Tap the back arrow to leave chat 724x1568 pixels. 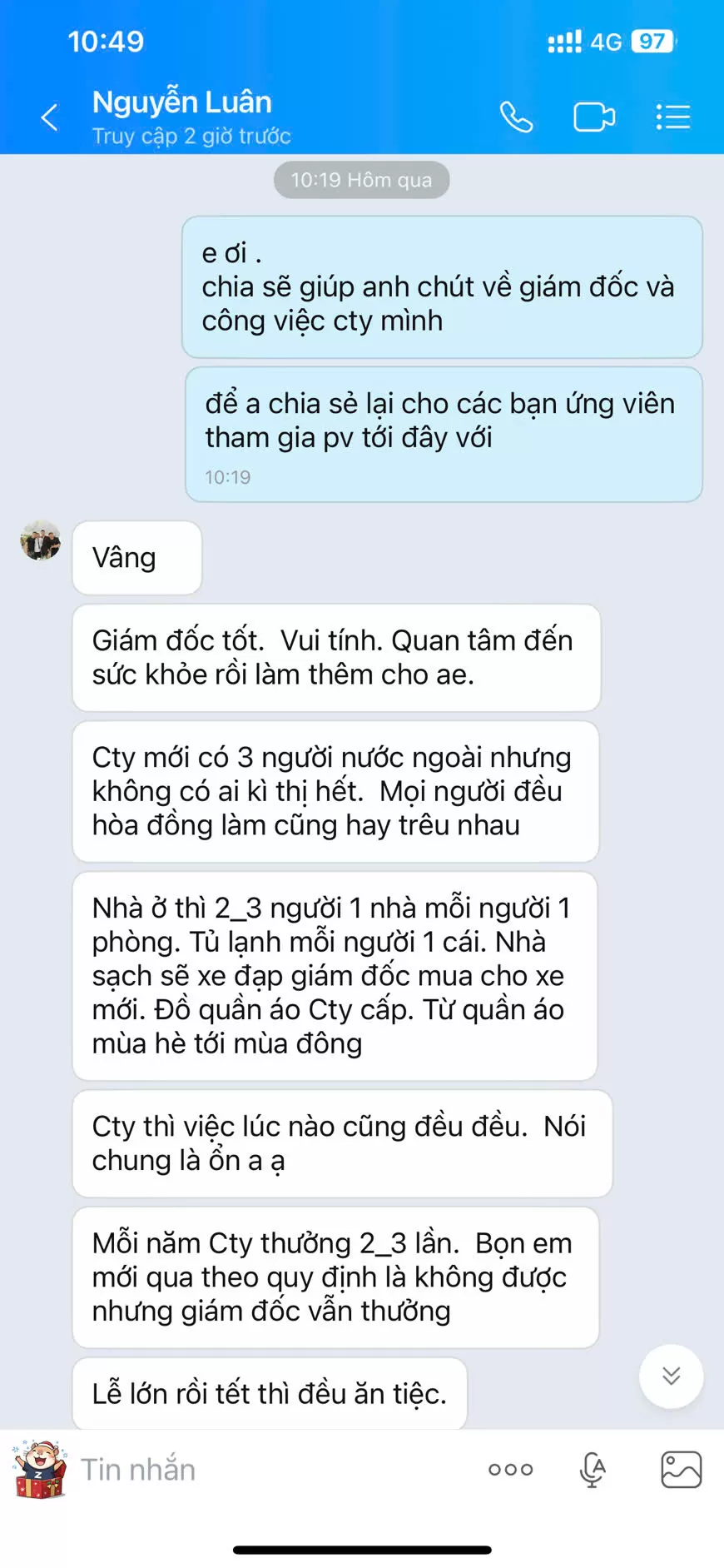coord(50,117)
